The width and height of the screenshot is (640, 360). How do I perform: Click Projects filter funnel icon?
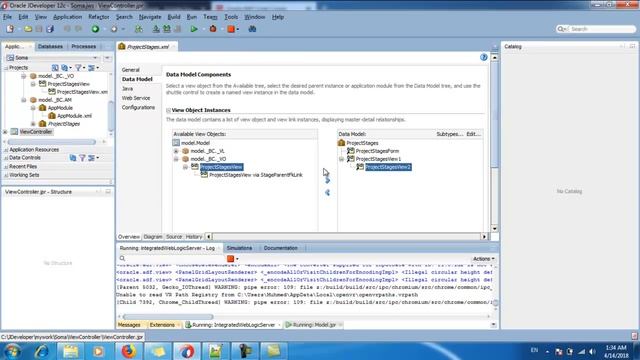point(78,68)
